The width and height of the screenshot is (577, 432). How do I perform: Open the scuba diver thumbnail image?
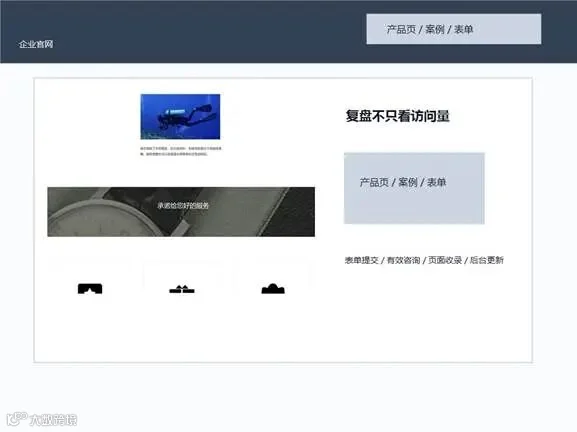(180, 117)
